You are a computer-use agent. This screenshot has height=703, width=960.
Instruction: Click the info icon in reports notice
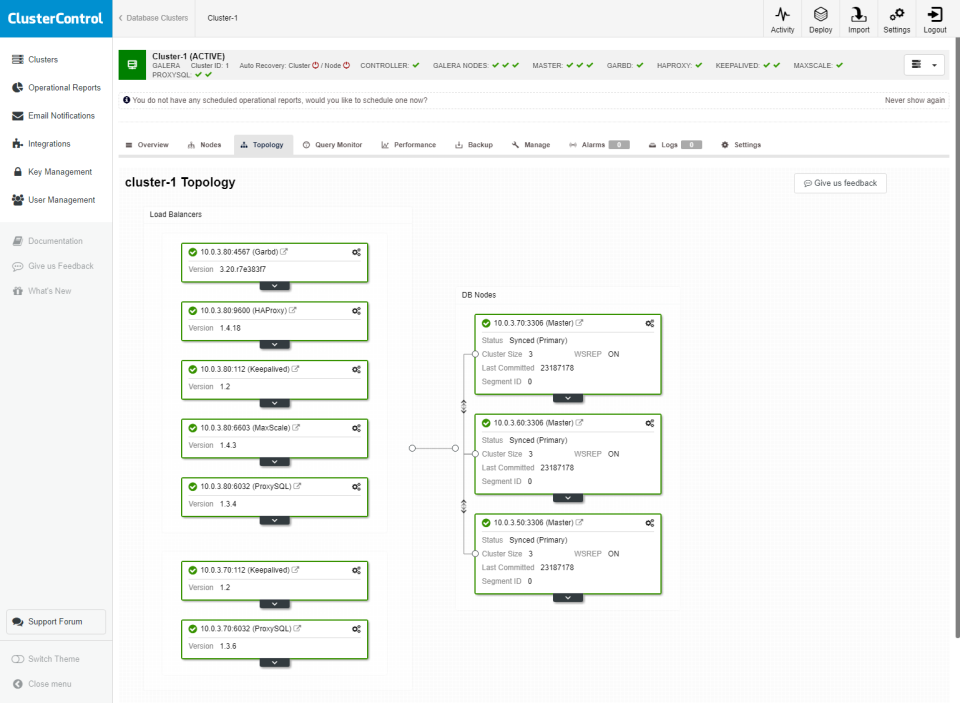(127, 100)
